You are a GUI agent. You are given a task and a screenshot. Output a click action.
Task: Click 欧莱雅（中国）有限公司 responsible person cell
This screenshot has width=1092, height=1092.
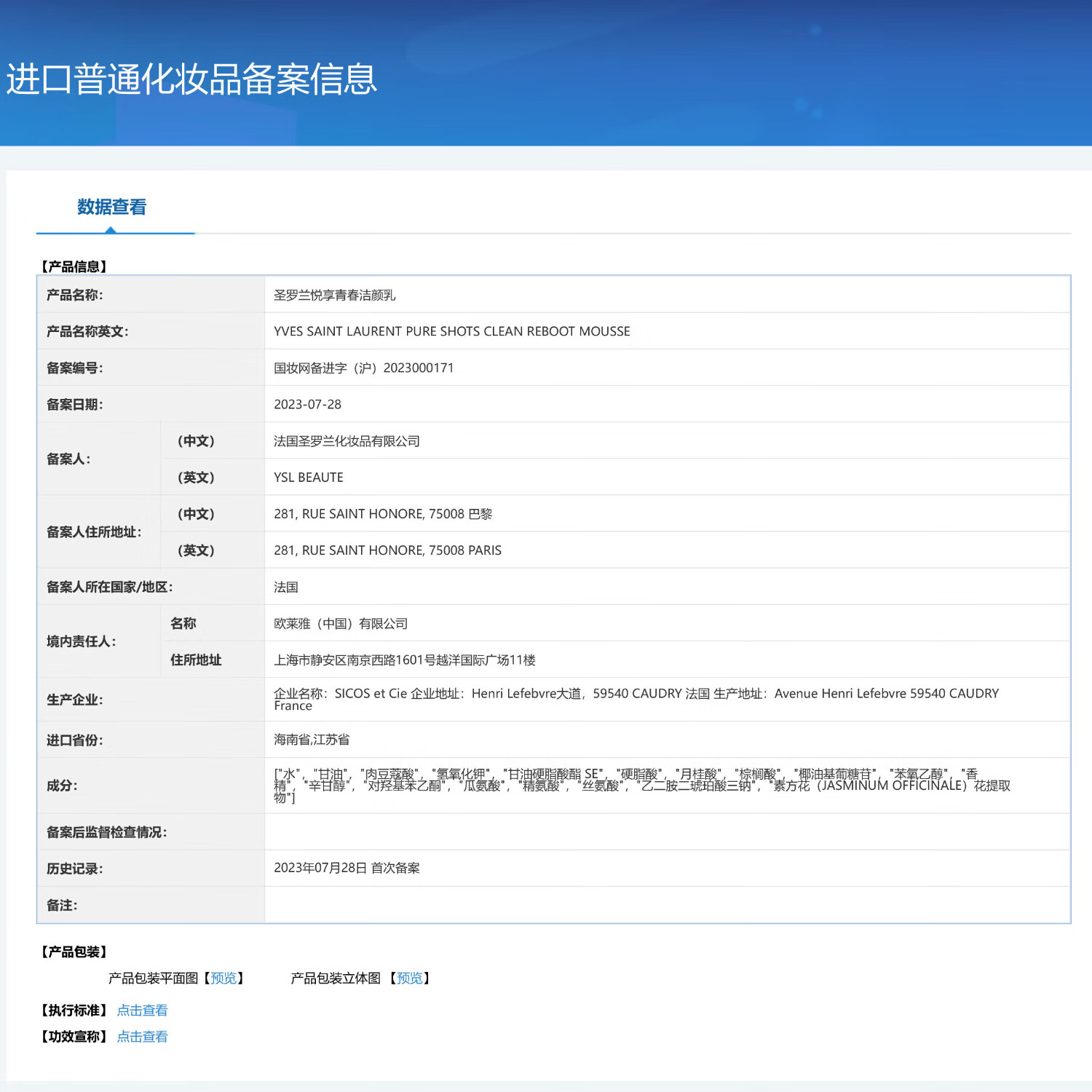click(x=341, y=623)
